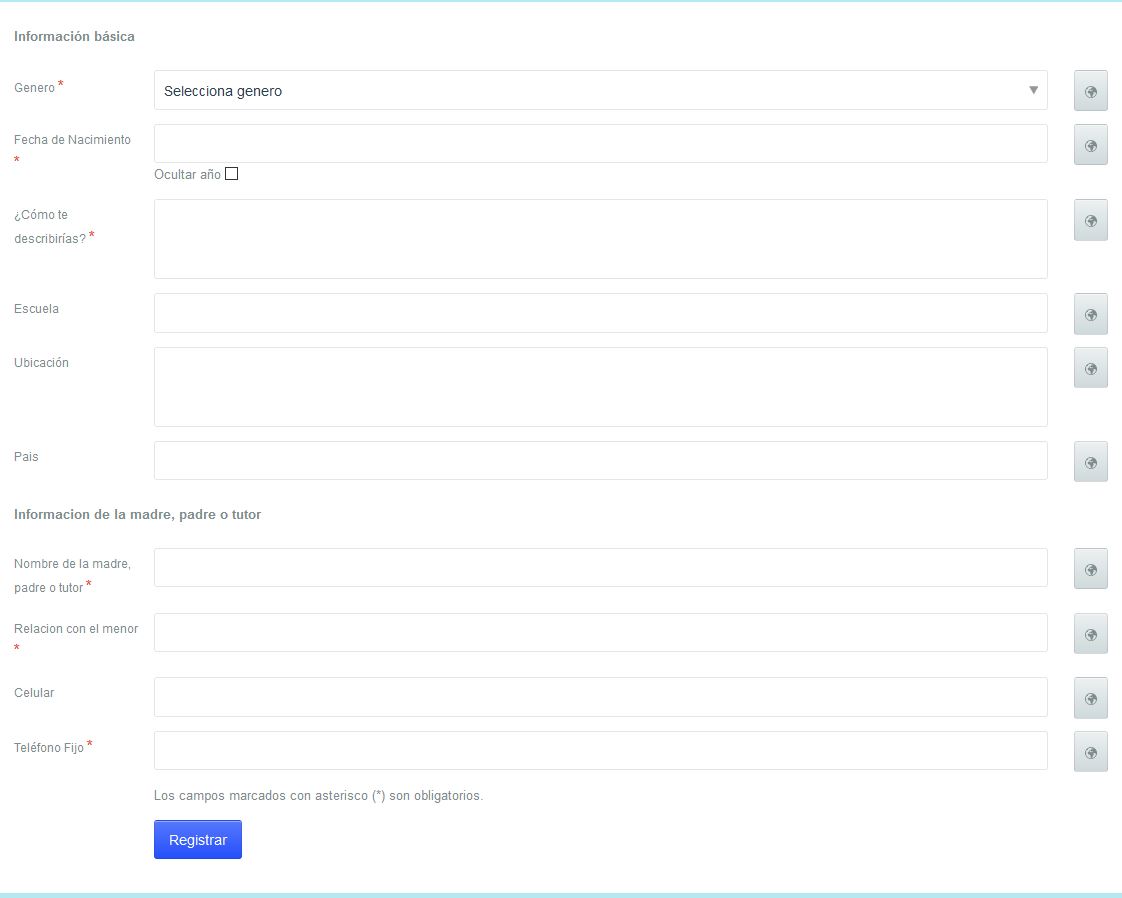Select the globe icon next to Ubicación
1122x898 pixels.
pos(1090,368)
